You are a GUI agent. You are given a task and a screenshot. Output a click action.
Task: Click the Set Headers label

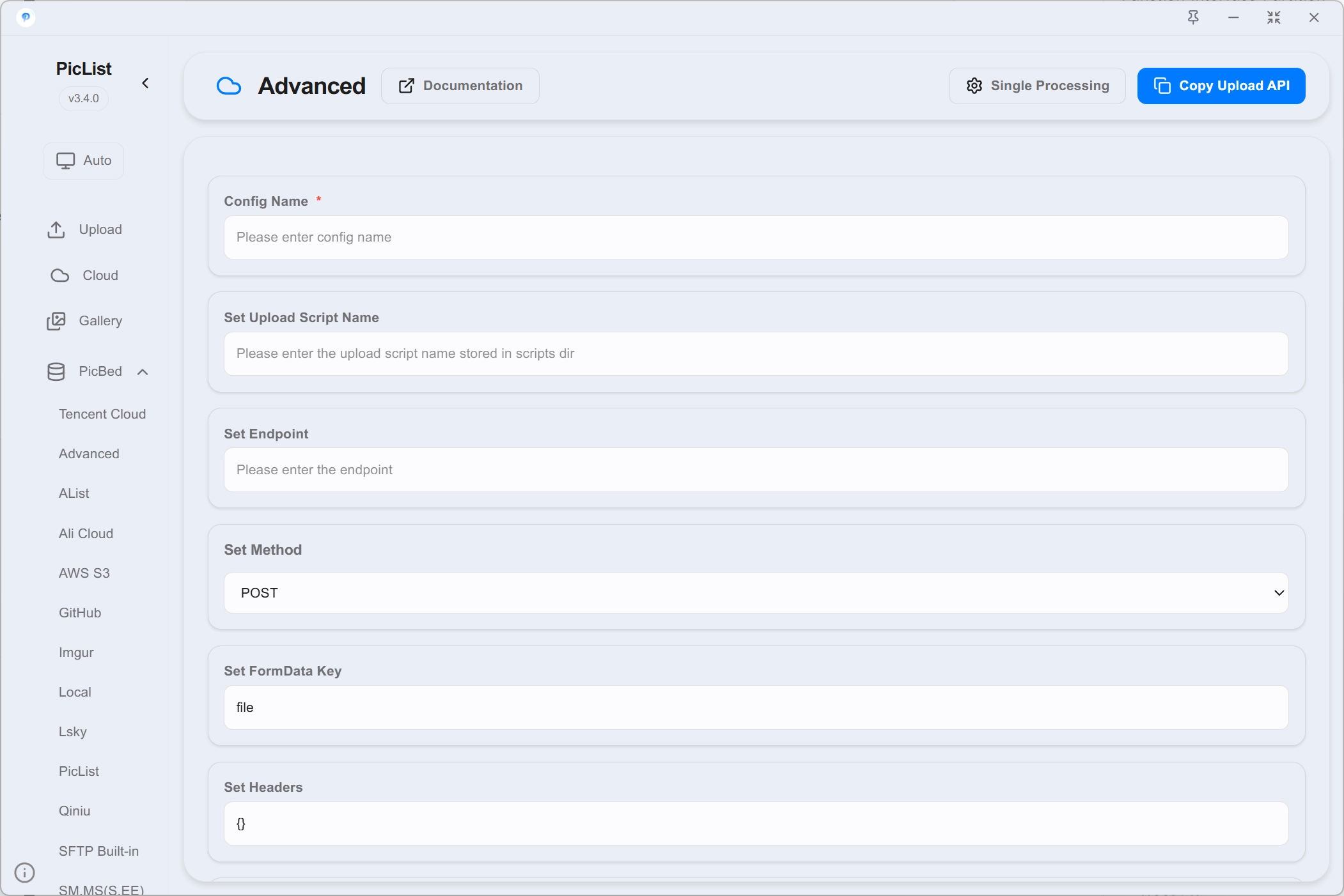point(263,787)
